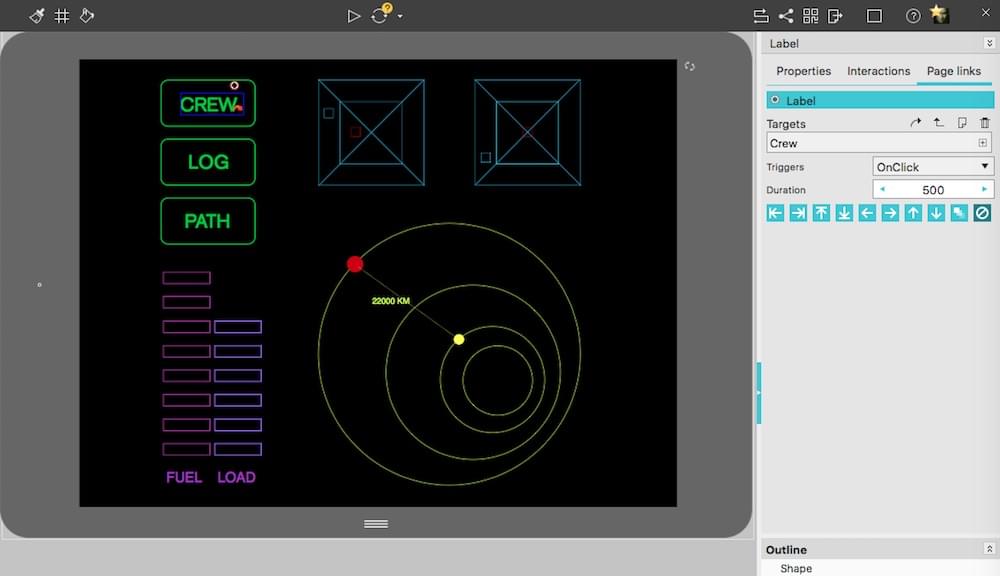Screen dimensions: 1000x576
Task: Select the paint bucket fill tool
Action: [x=87, y=15]
